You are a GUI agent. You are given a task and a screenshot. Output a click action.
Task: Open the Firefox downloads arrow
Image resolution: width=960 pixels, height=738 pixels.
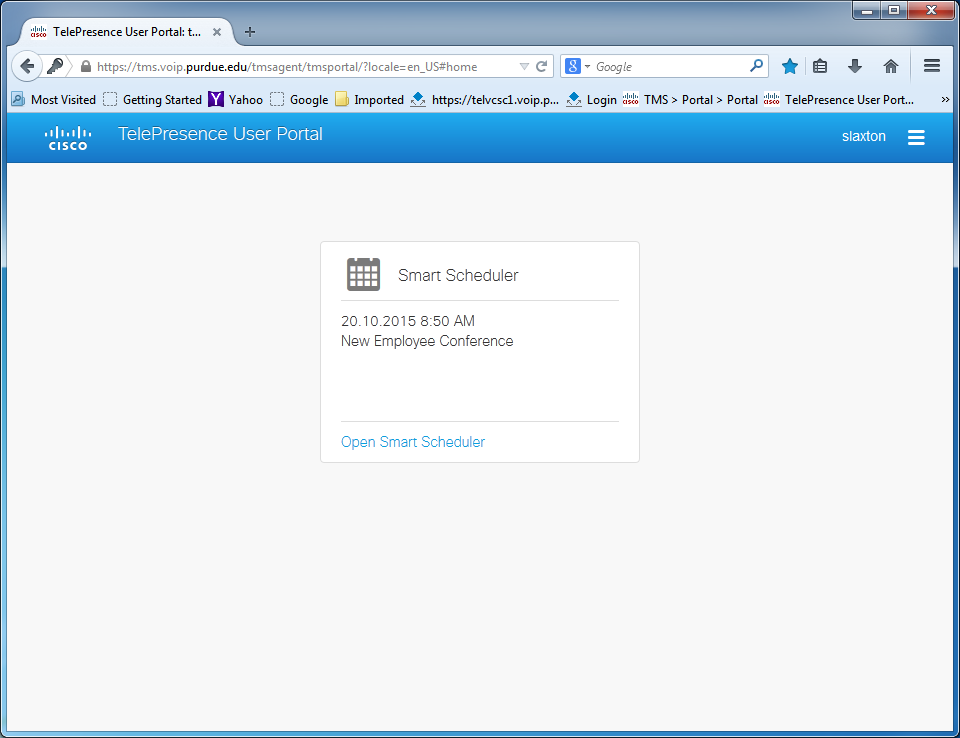point(855,66)
